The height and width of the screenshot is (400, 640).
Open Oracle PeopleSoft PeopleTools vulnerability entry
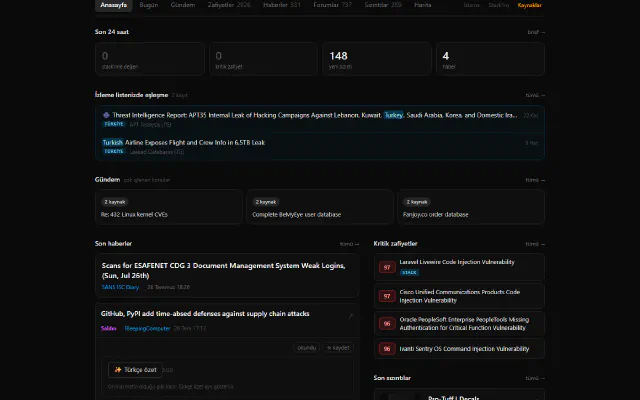point(459,324)
